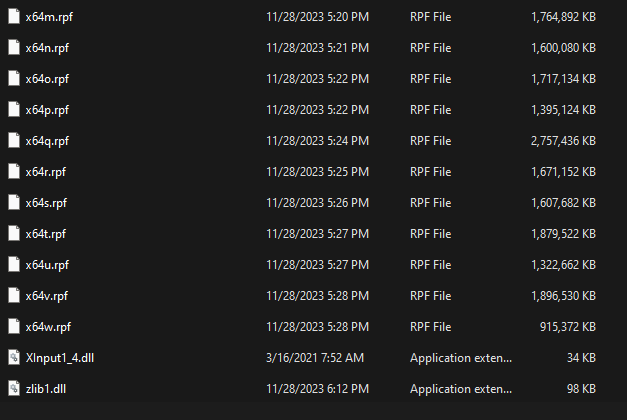Click the x64p.rpf file name

(46, 110)
